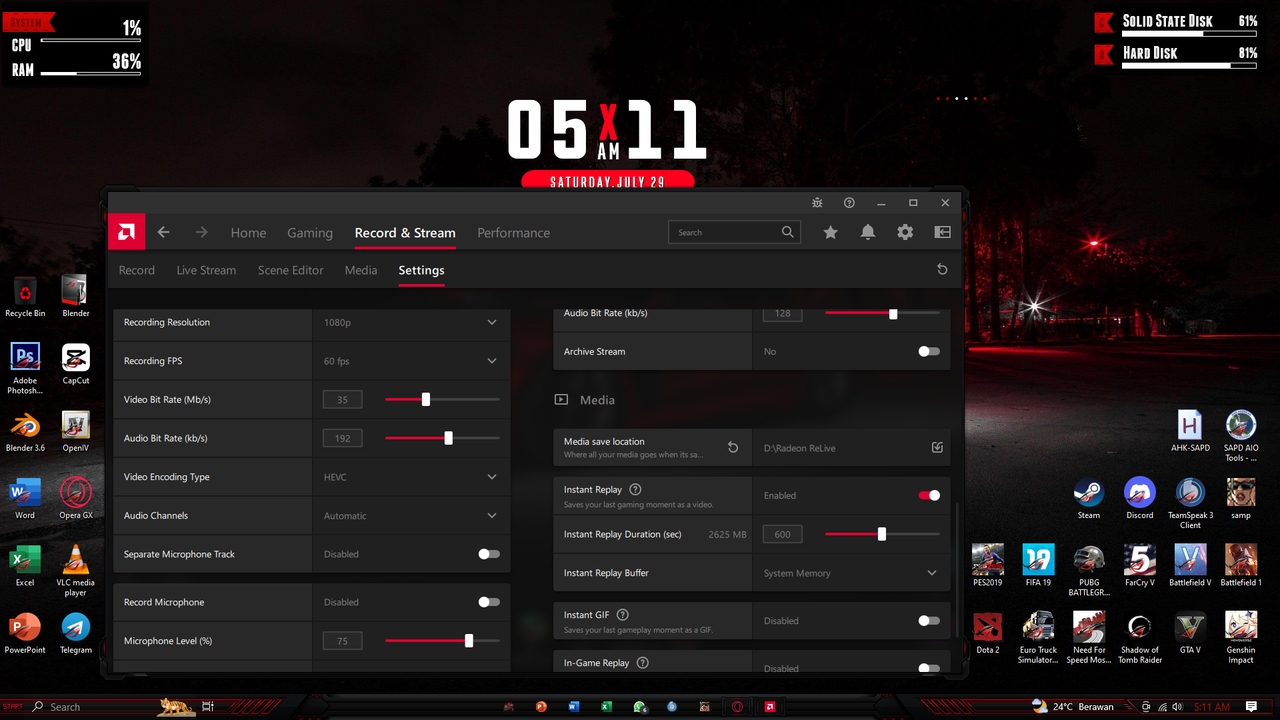Enable Separate Microphone Track toggle

pos(489,554)
